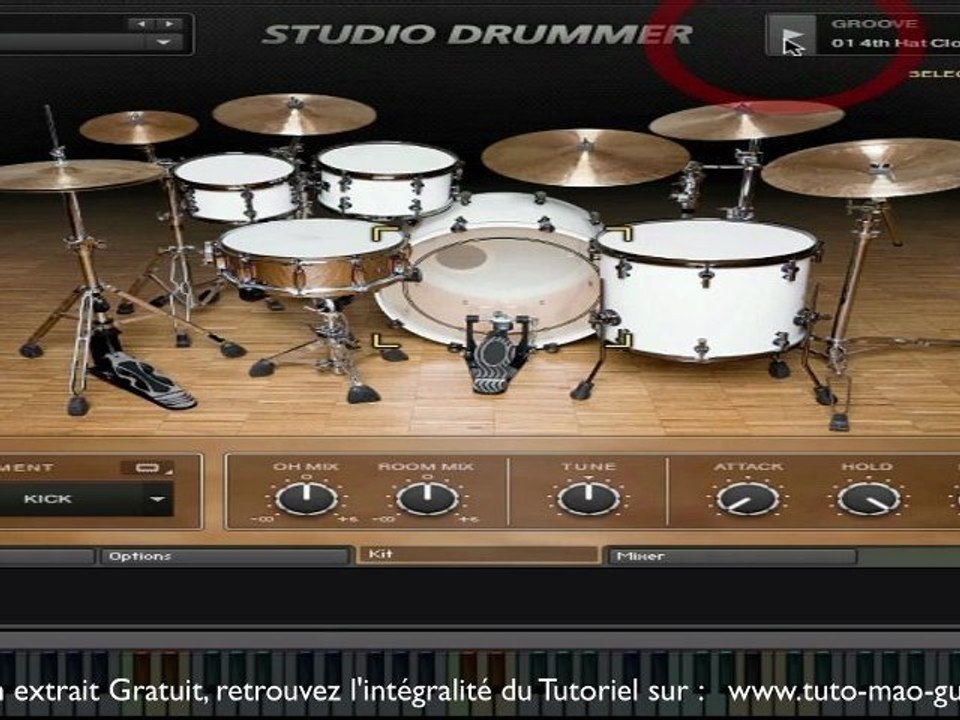
Task: Adjust the ROOM MIX knob
Action: click(x=427, y=498)
